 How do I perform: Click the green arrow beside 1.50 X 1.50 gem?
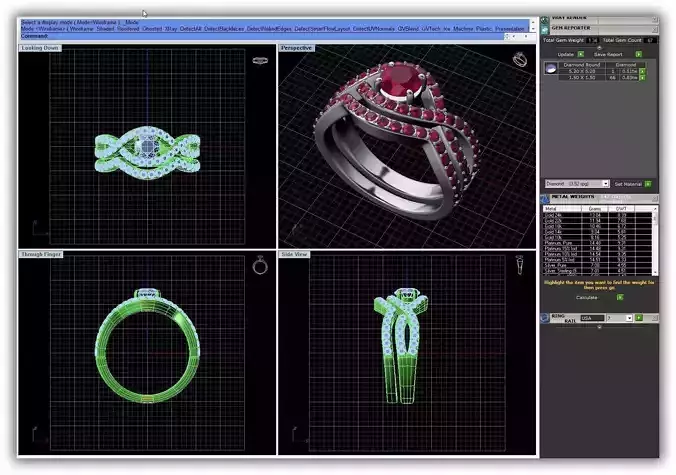(642, 78)
